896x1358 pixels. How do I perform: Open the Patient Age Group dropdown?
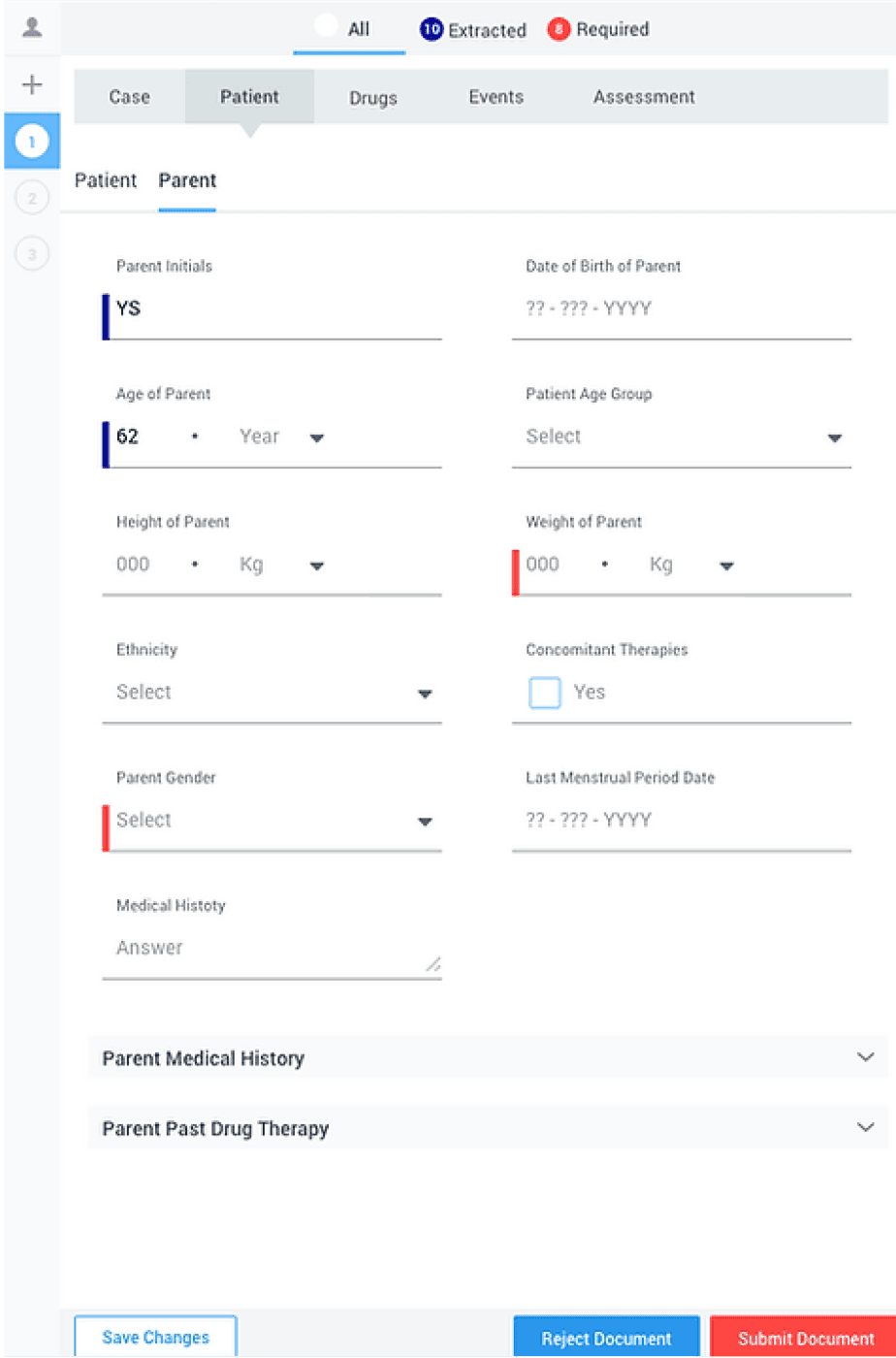(682, 437)
